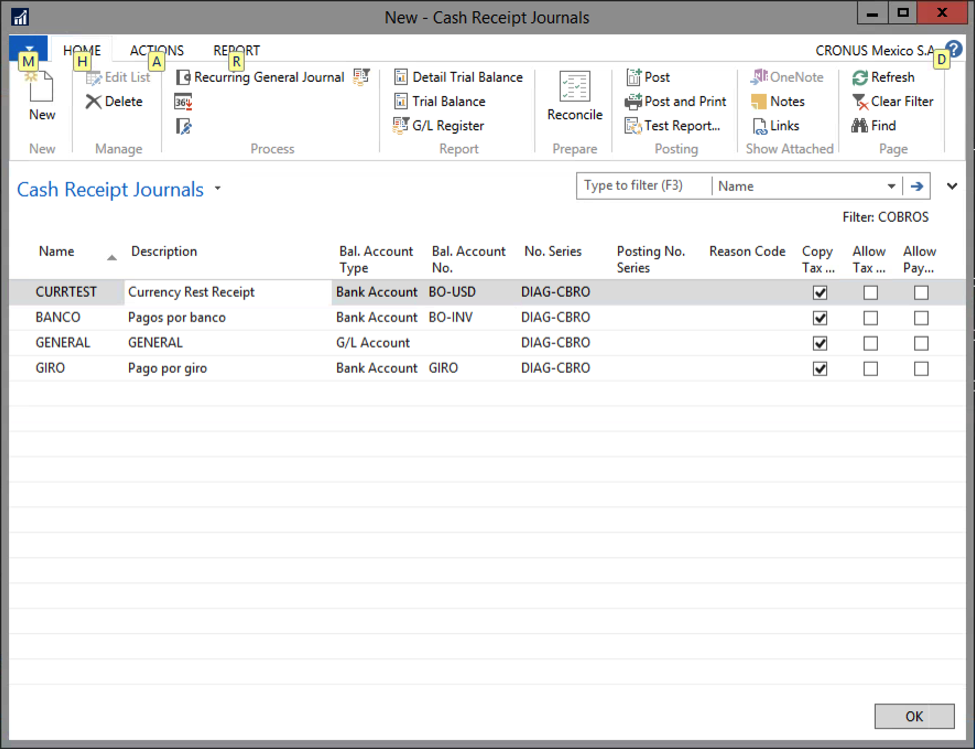Run the Detail Trial Balance report
Image resolution: width=975 pixels, height=750 pixels.
[458, 77]
